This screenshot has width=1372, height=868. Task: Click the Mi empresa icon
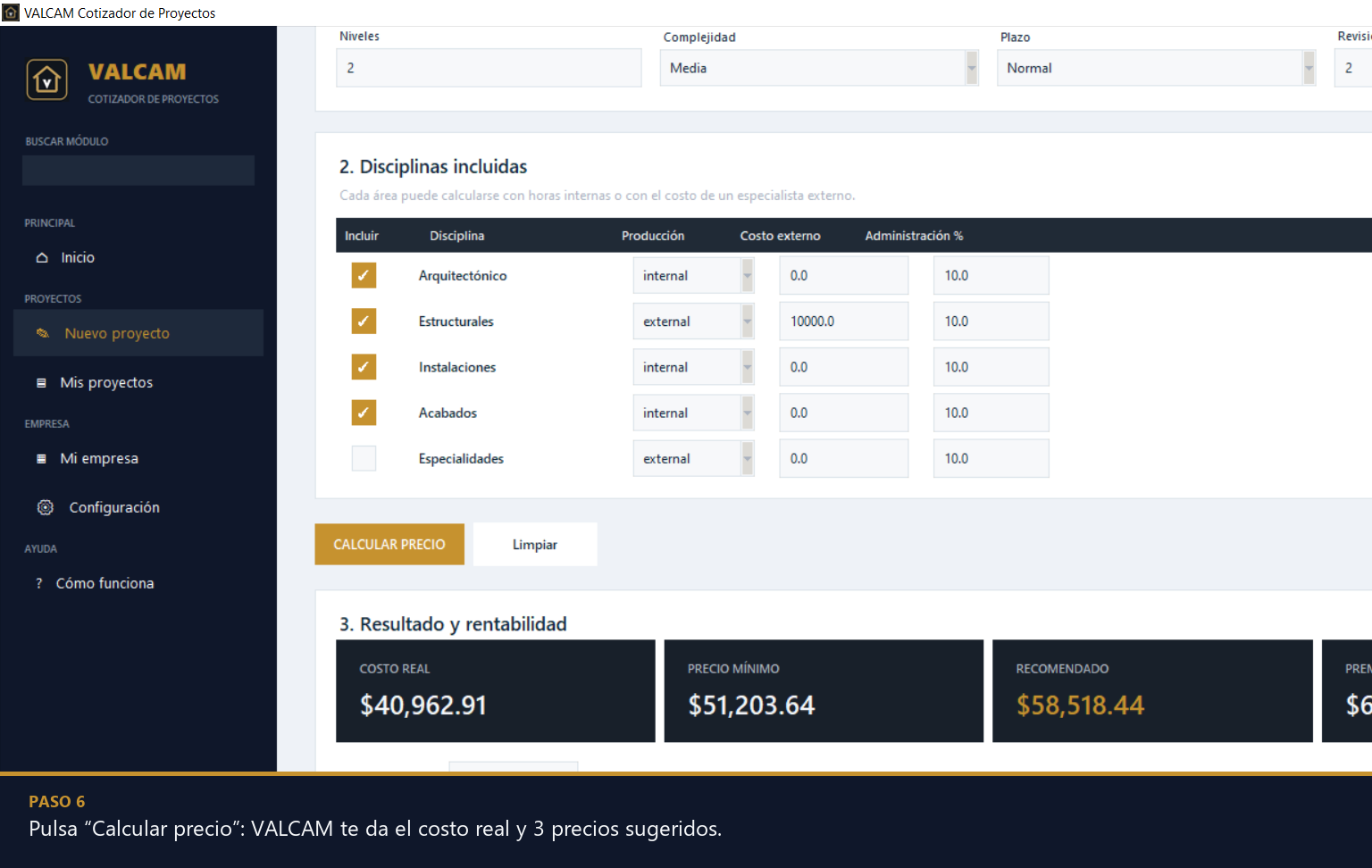(x=41, y=458)
